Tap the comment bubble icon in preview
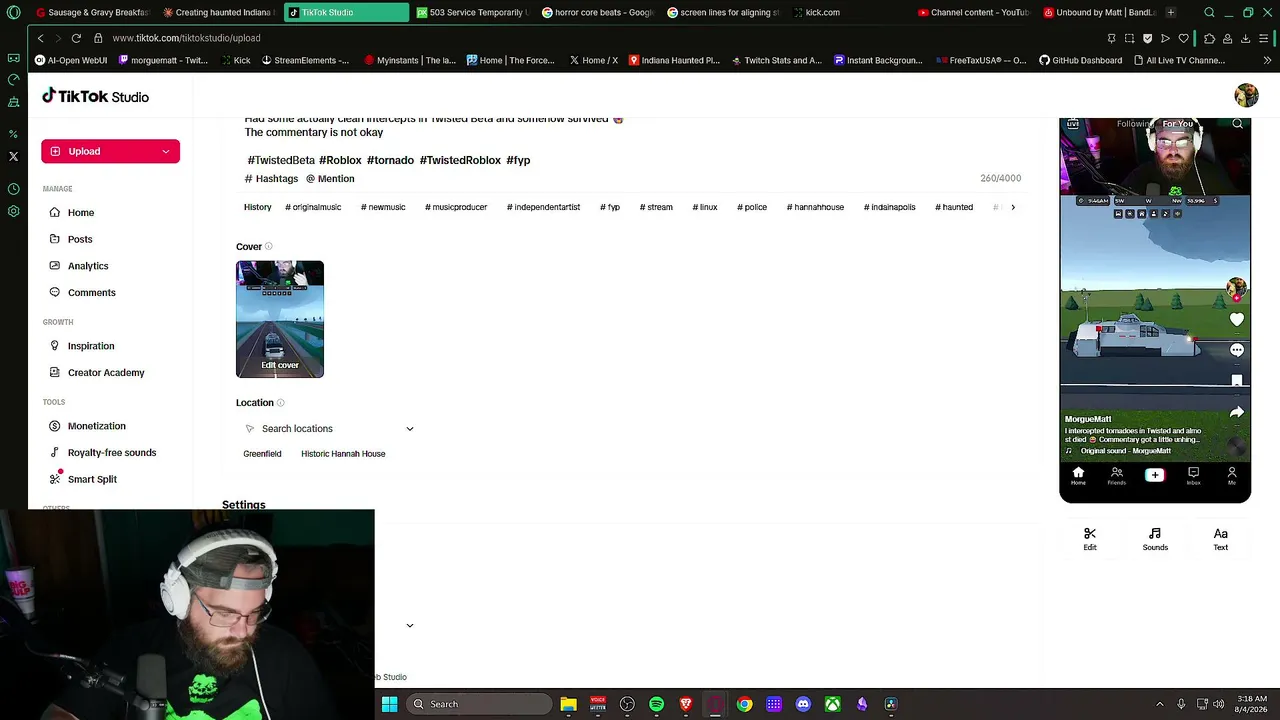The height and width of the screenshot is (720, 1280). [x=1237, y=350]
